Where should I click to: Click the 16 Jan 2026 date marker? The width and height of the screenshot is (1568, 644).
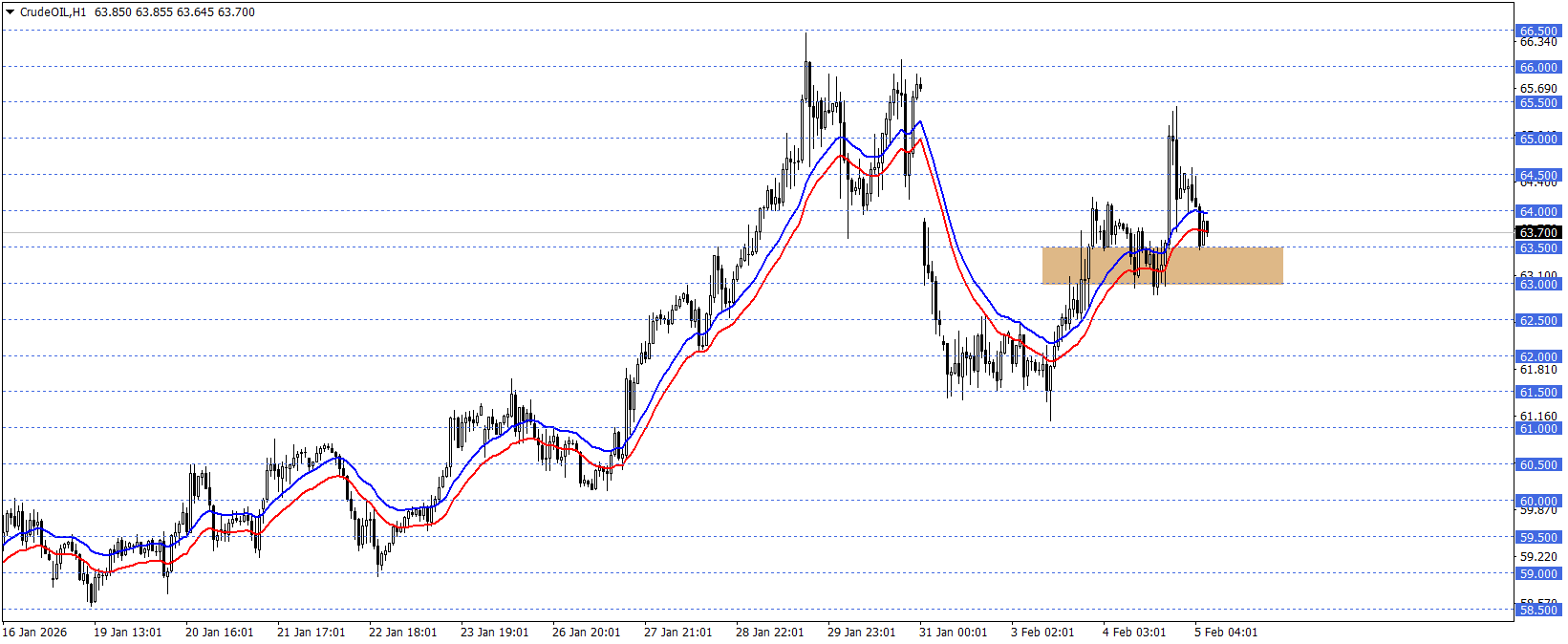(x=35, y=633)
